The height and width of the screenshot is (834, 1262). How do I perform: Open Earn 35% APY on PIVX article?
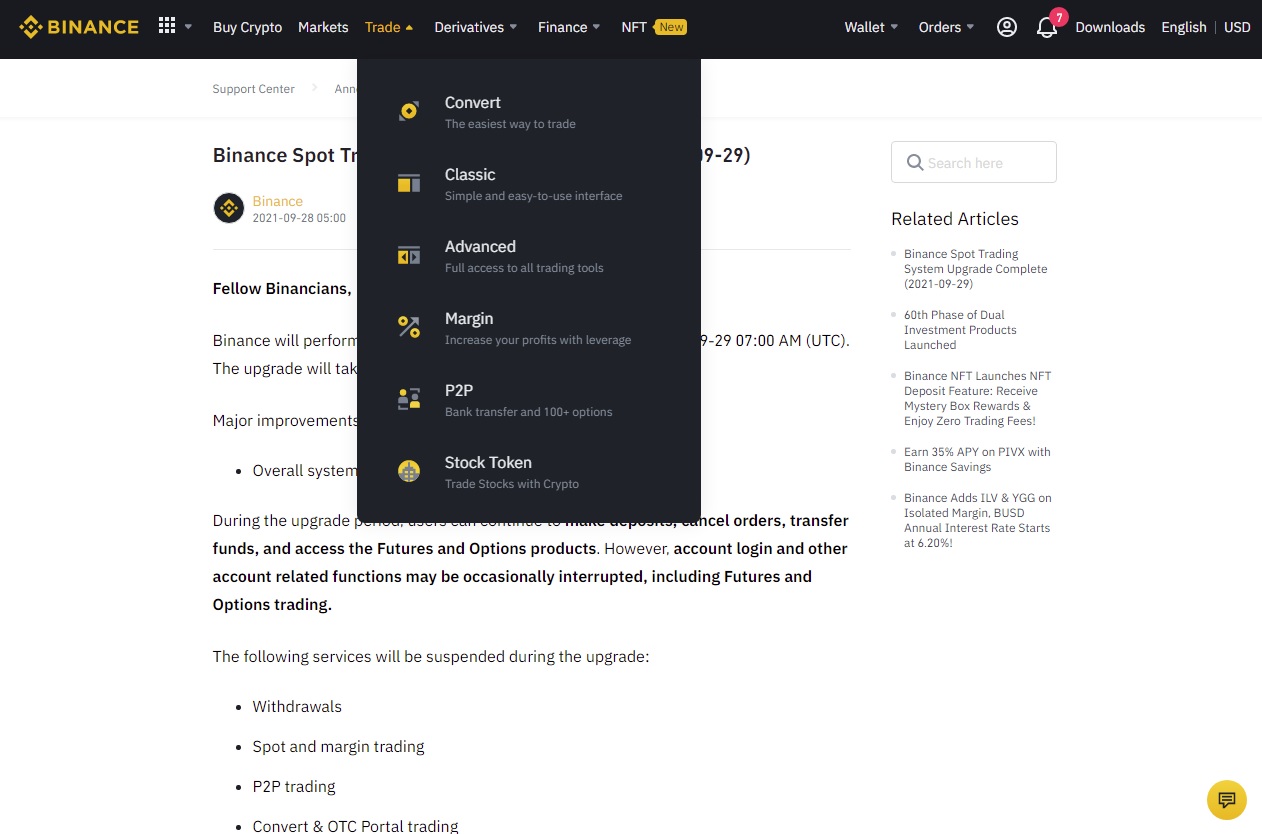pos(977,459)
